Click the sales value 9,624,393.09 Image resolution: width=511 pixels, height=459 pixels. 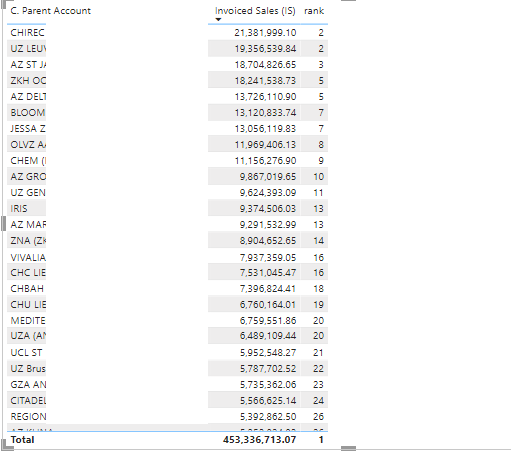point(268,193)
